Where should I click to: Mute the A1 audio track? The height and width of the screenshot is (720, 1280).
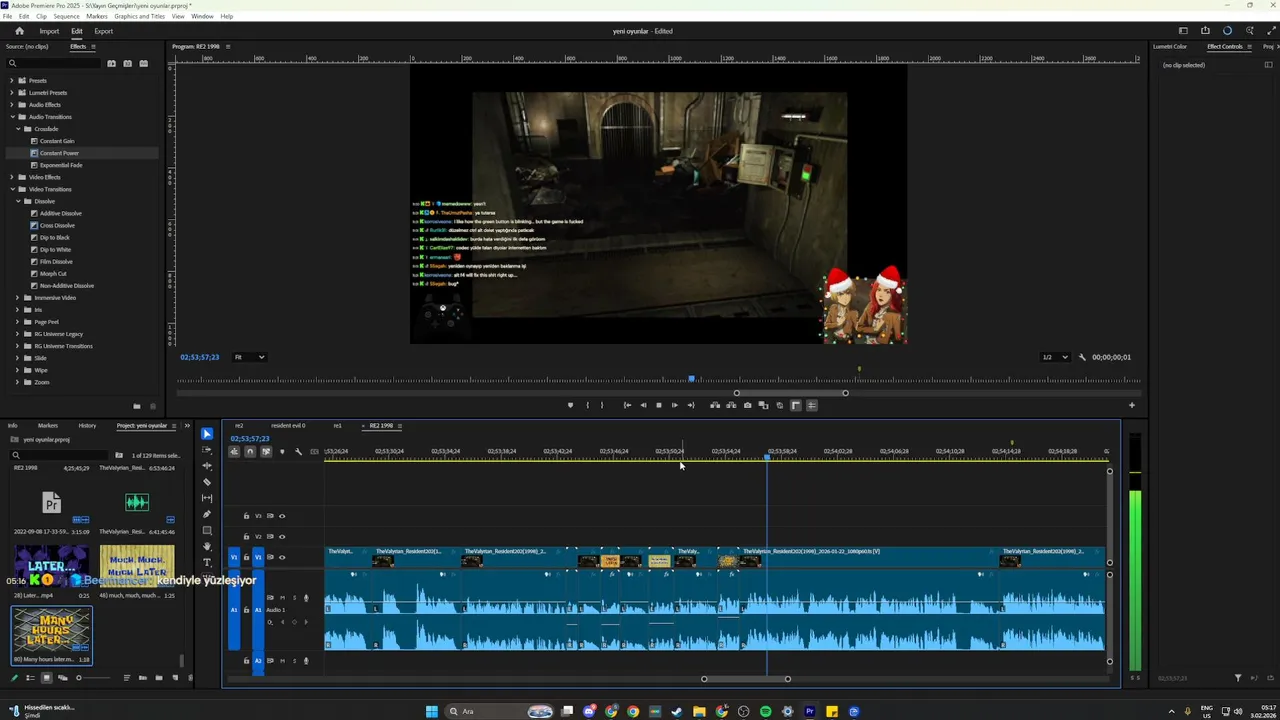click(283, 598)
